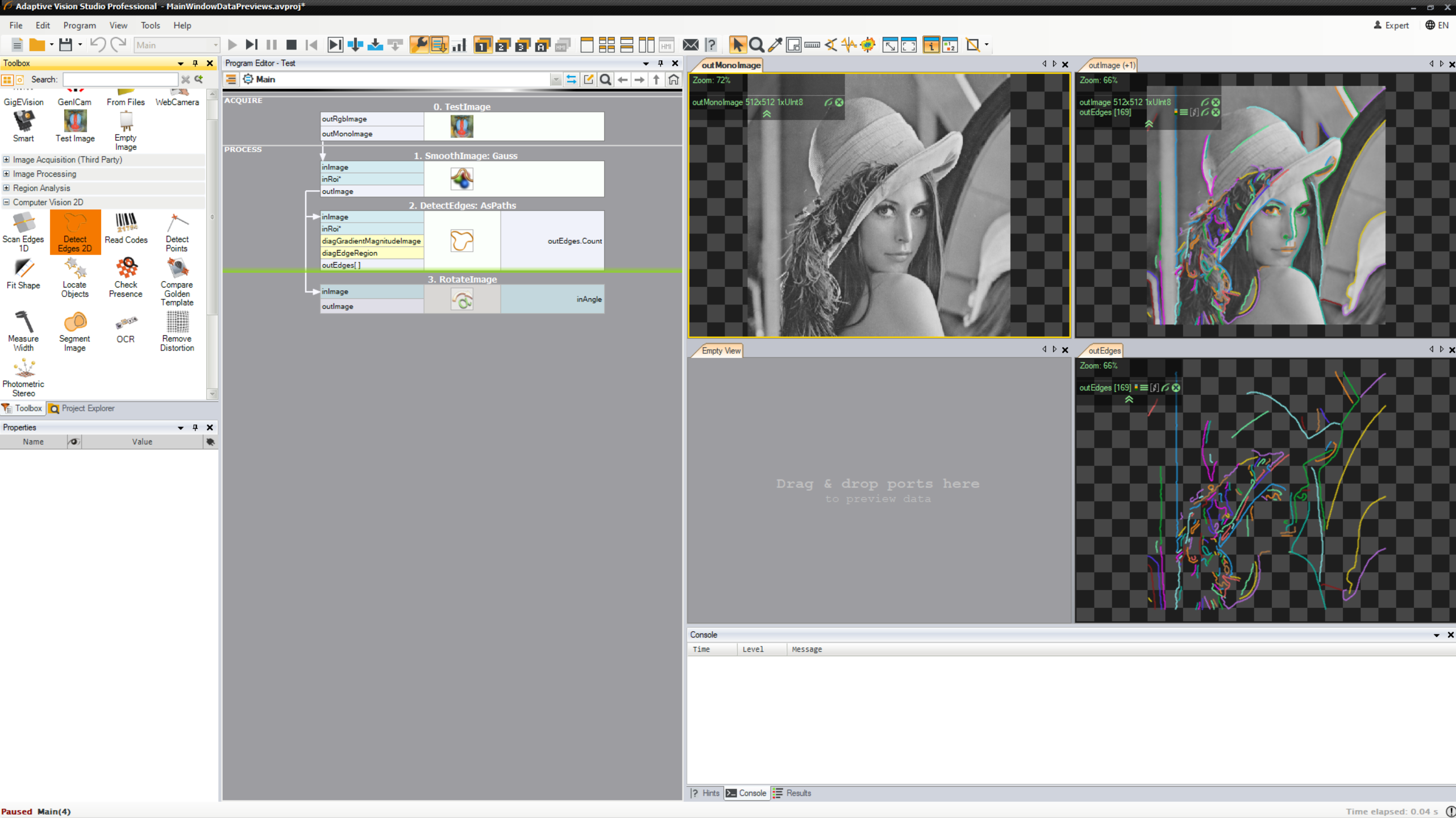
Task: Select the Detect Edges 2D tool
Action: [x=75, y=231]
